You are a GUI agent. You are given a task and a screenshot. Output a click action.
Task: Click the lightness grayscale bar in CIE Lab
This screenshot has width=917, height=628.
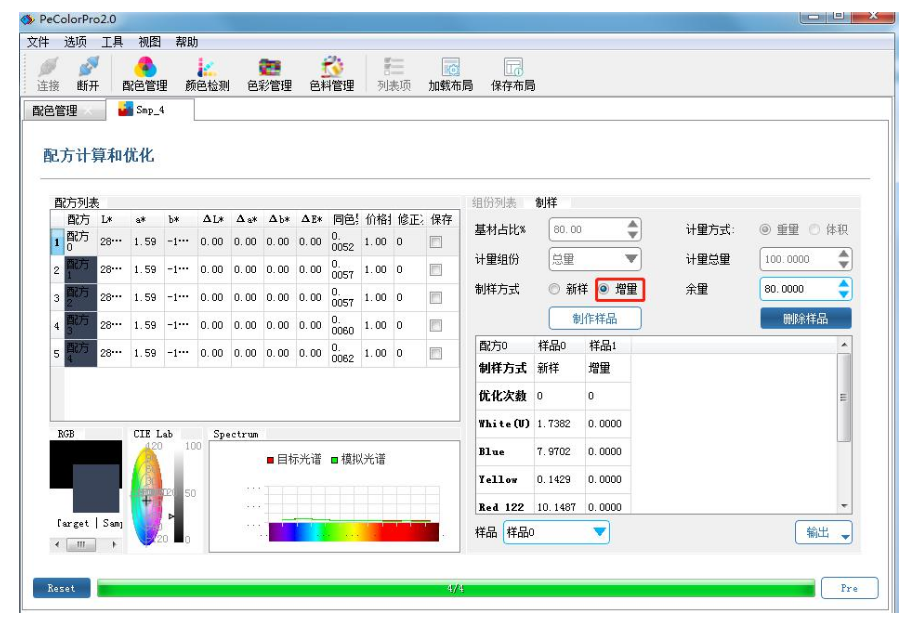coord(178,496)
